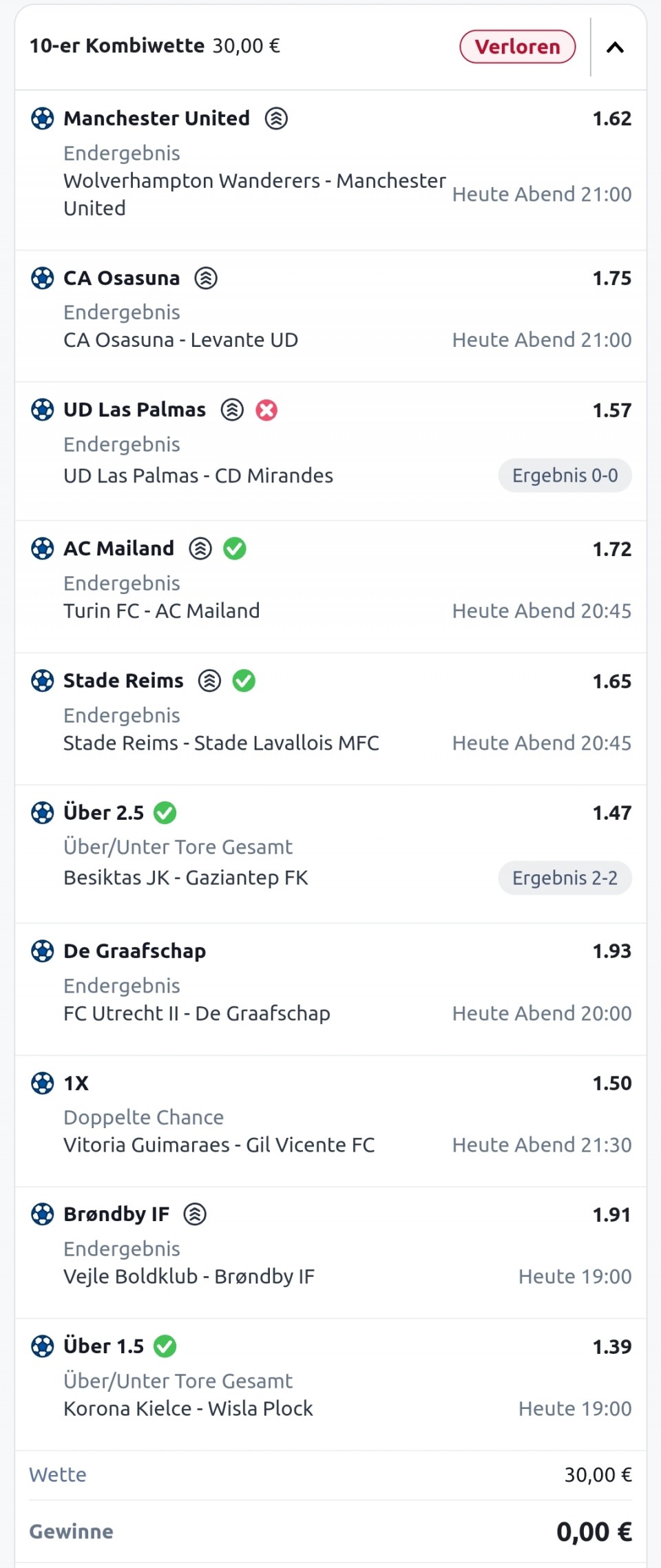Click the football icon next to 1X selection
Image resolution: width=661 pixels, height=1568 pixels.
click(x=43, y=1083)
